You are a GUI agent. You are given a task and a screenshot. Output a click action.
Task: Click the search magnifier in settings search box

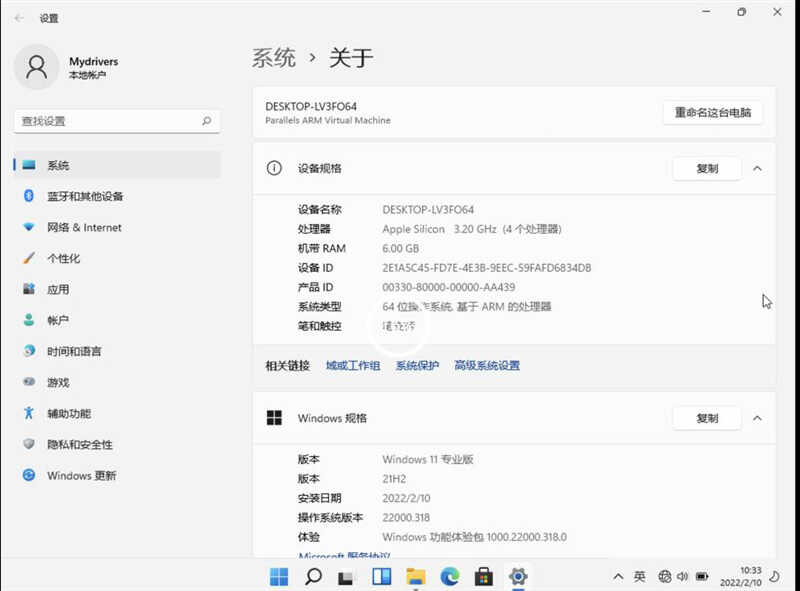pos(207,120)
